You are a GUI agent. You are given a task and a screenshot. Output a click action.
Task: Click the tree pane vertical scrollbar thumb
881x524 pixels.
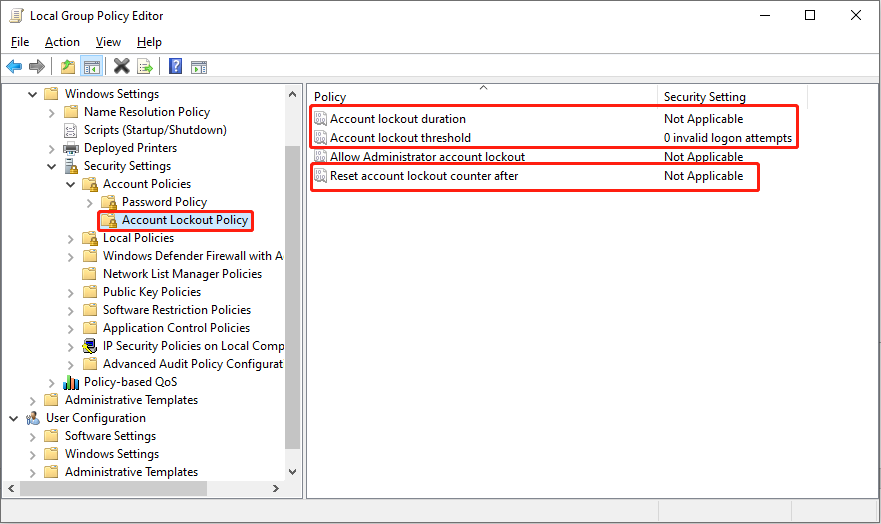292,297
